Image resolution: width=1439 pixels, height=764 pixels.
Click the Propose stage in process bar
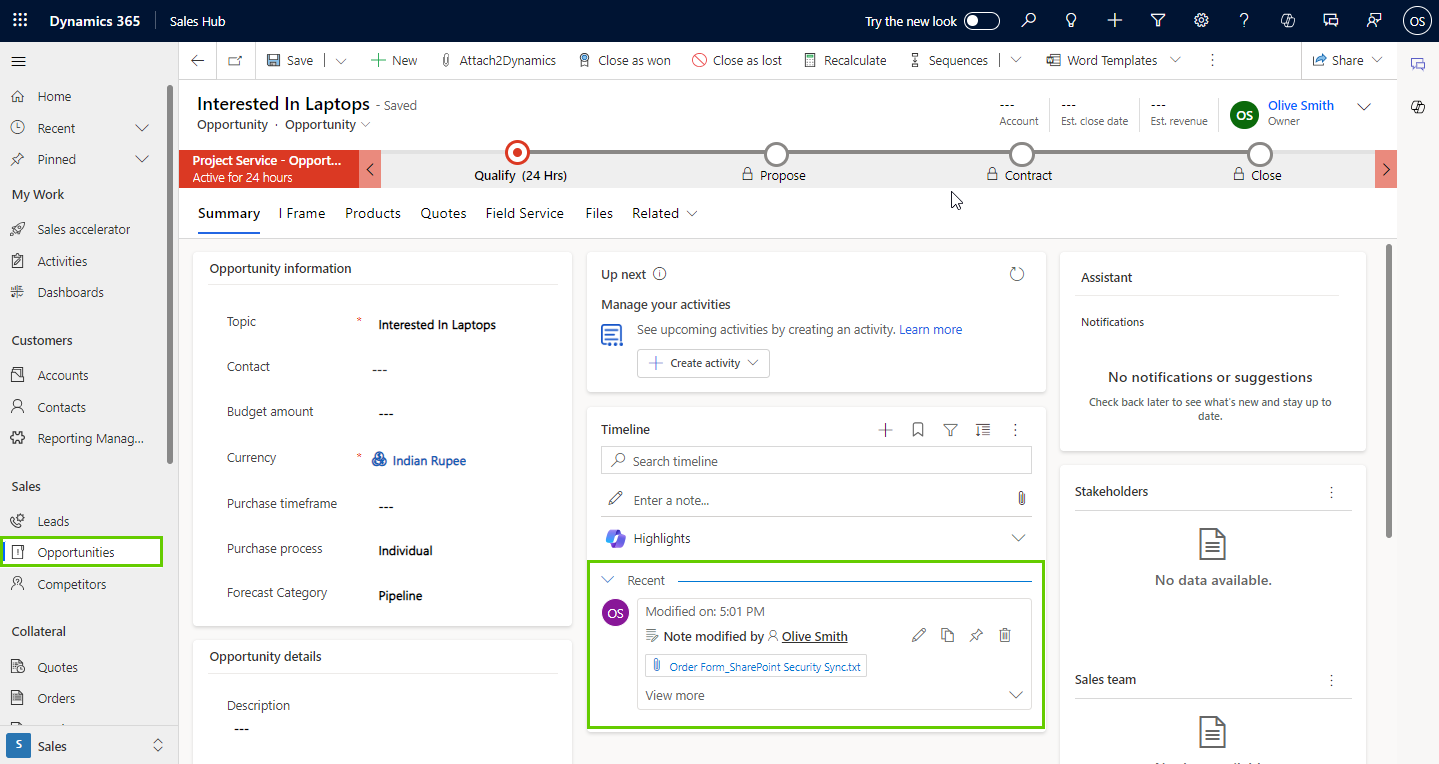(776, 155)
